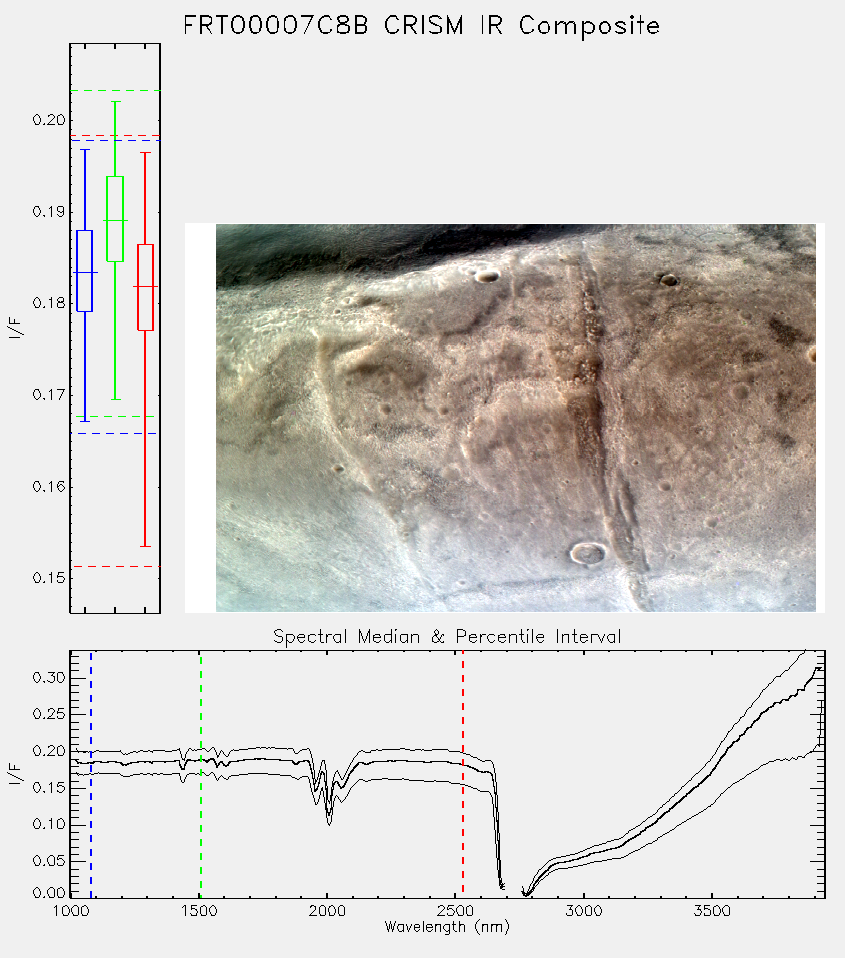Click the green box plot box
Viewport: 845px width, 958px height.
[115, 219]
